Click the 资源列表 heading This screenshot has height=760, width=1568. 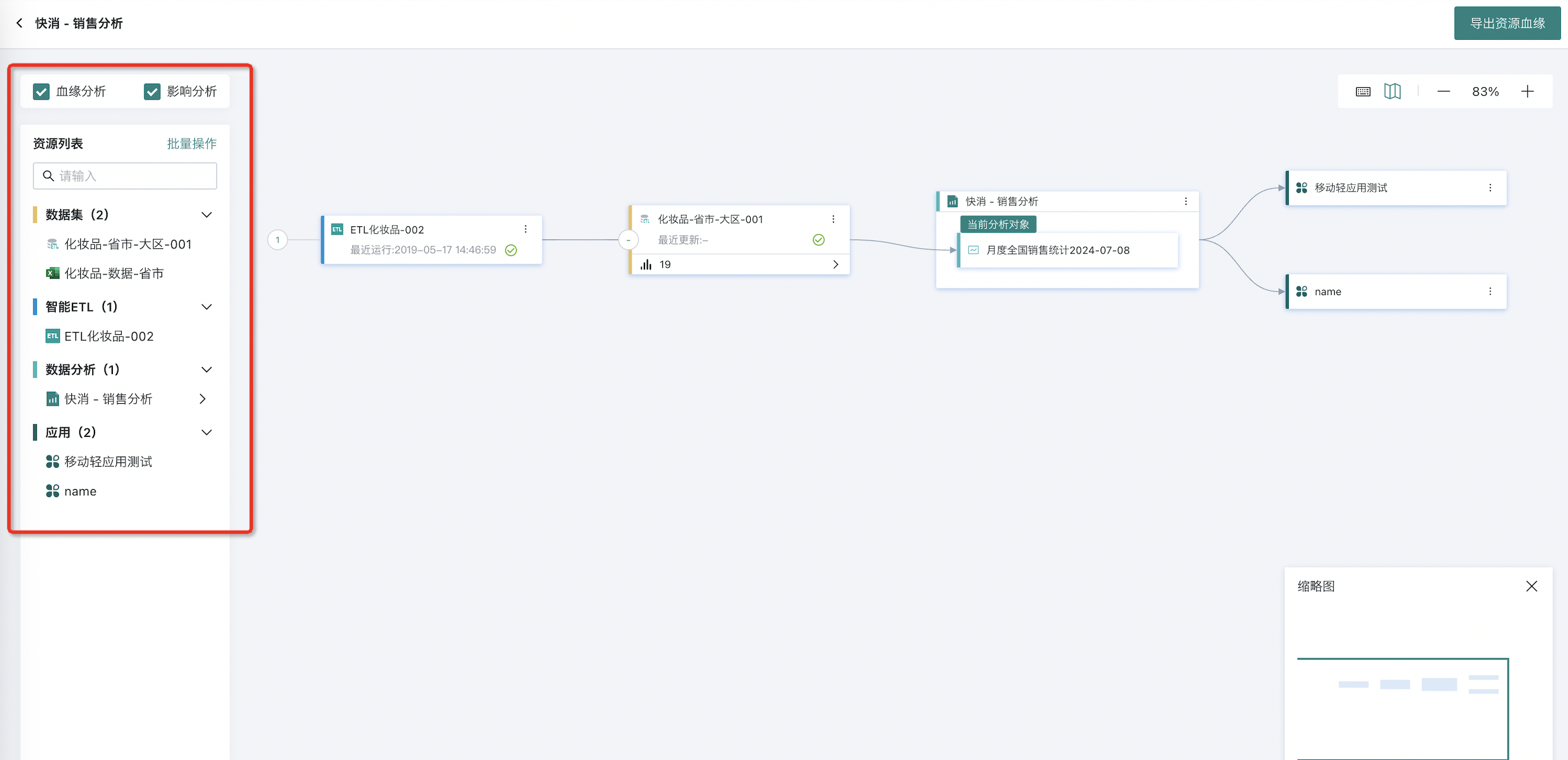[x=58, y=144]
